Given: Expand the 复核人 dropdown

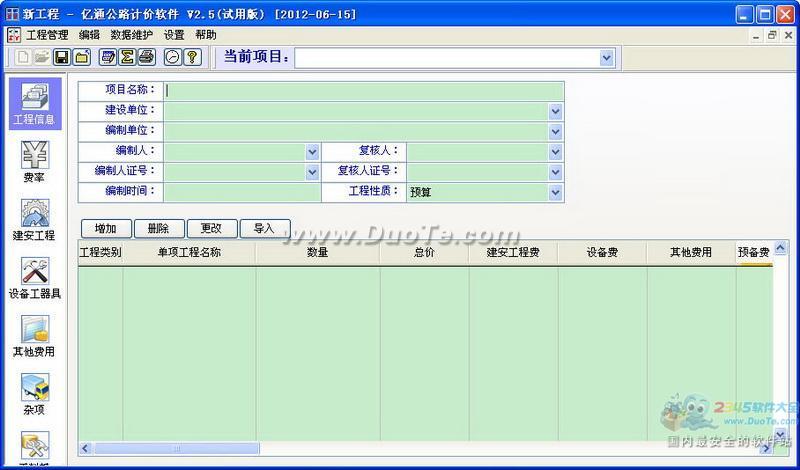Looking at the screenshot, I should (556, 152).
